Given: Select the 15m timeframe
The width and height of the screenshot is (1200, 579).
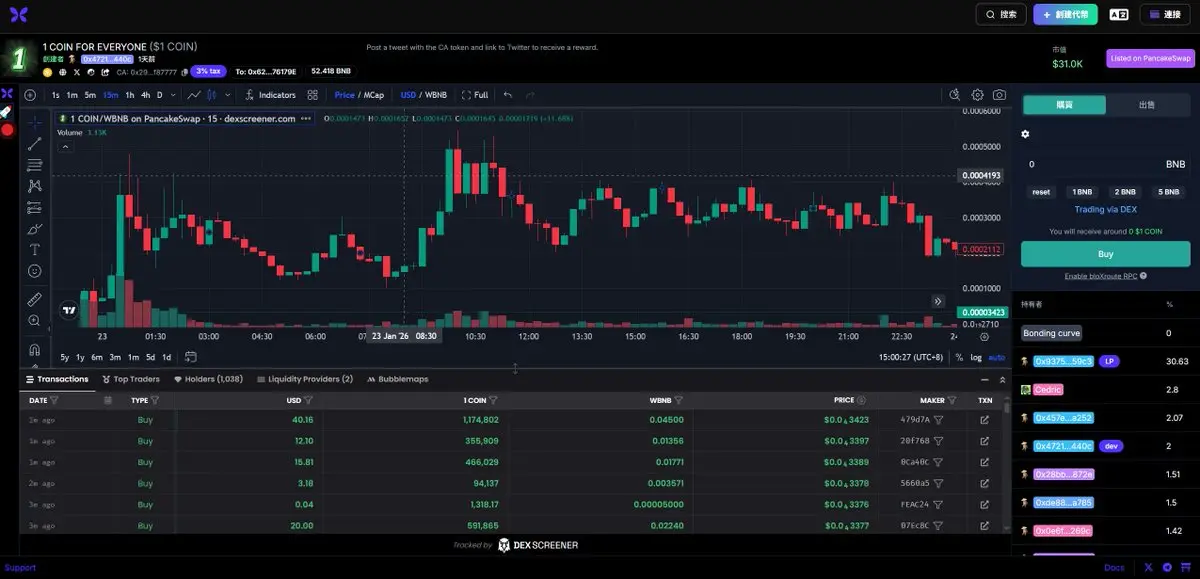Looking at the screenshot, I should [x=110, y=95].
